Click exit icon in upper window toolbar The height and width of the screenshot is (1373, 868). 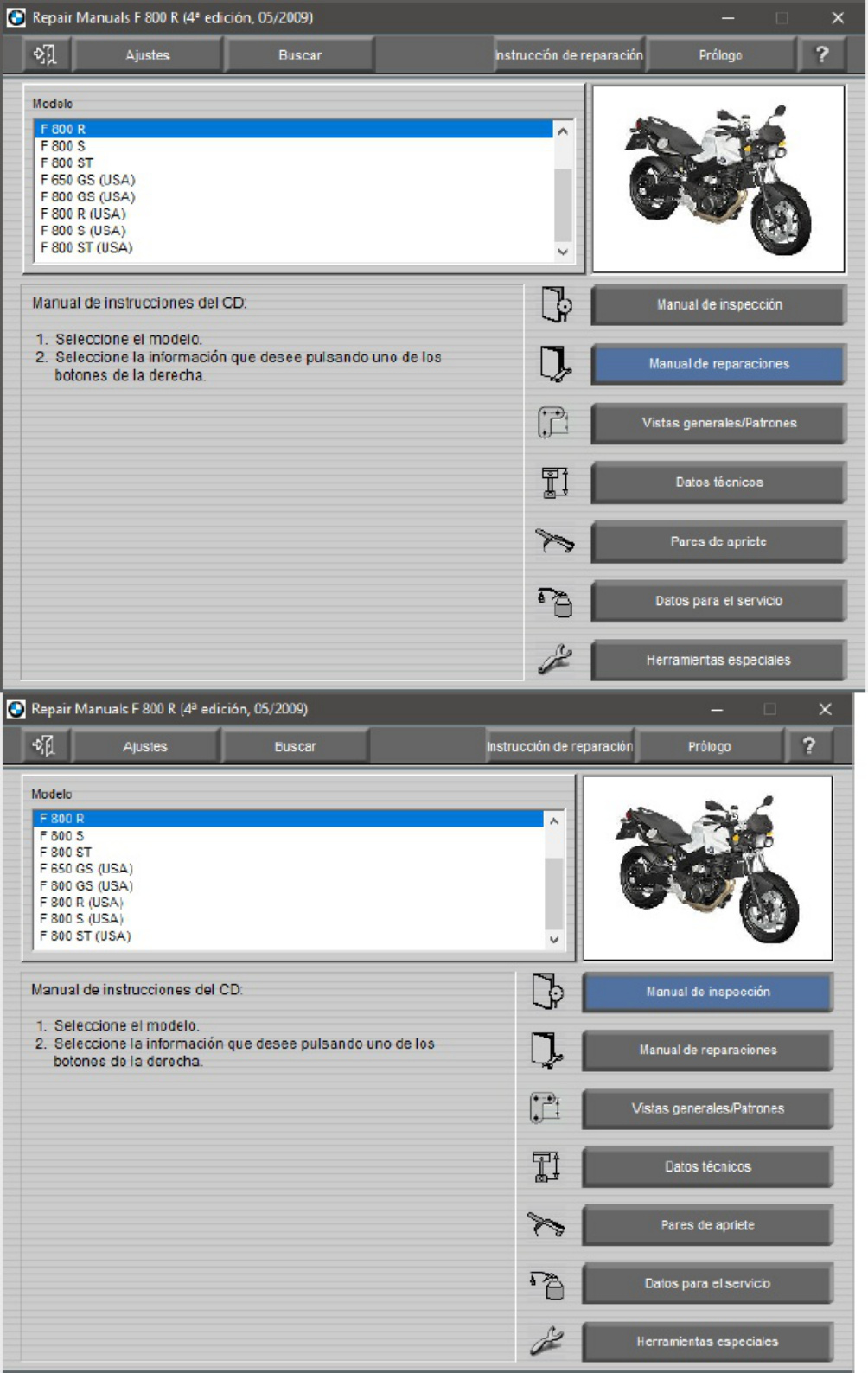tap(44, 55)
